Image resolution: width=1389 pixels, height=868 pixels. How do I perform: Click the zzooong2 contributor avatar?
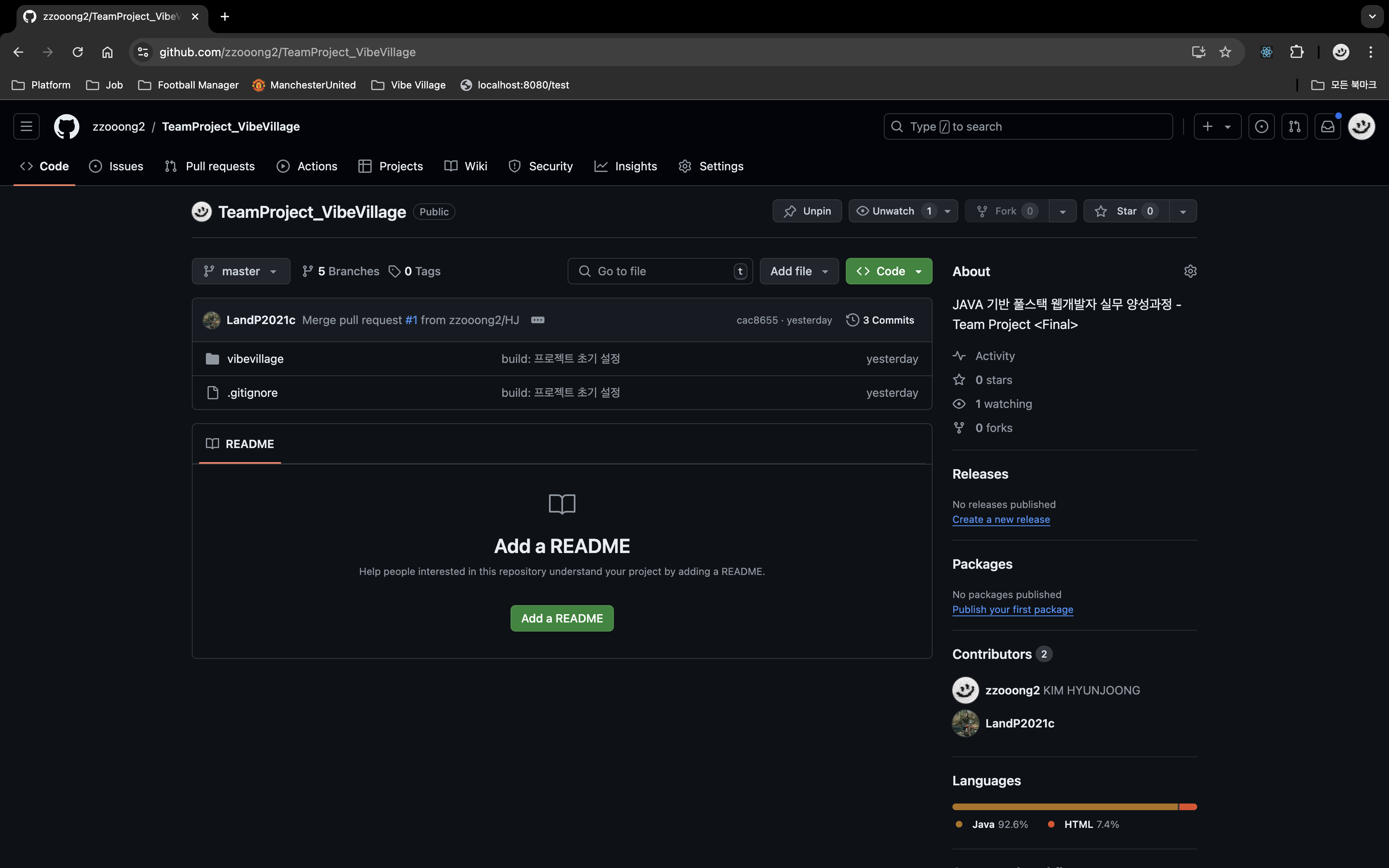pos(965,690)
